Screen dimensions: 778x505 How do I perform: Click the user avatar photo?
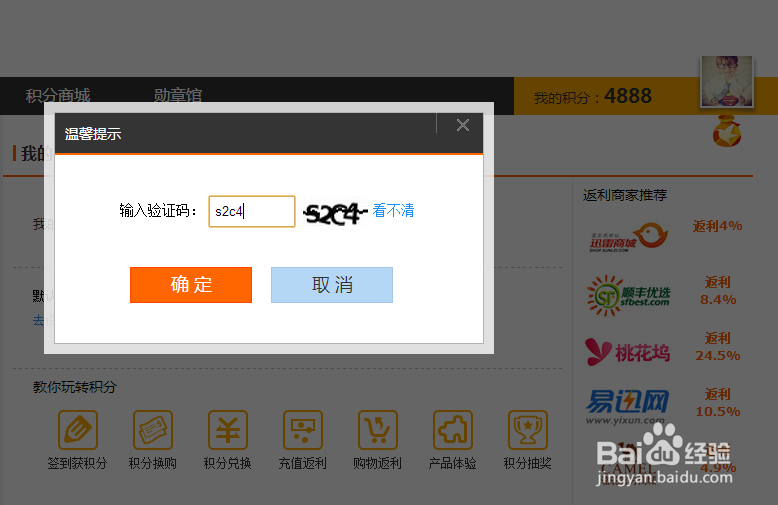(x=727, y=81)
